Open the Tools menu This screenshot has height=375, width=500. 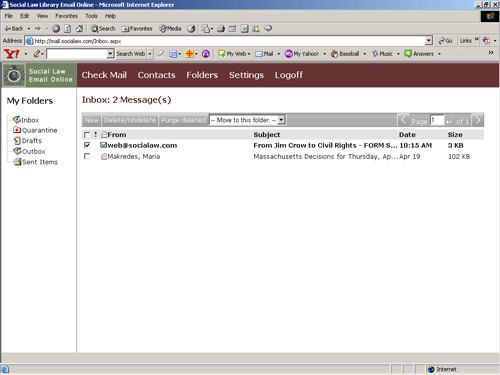(91, 16)
